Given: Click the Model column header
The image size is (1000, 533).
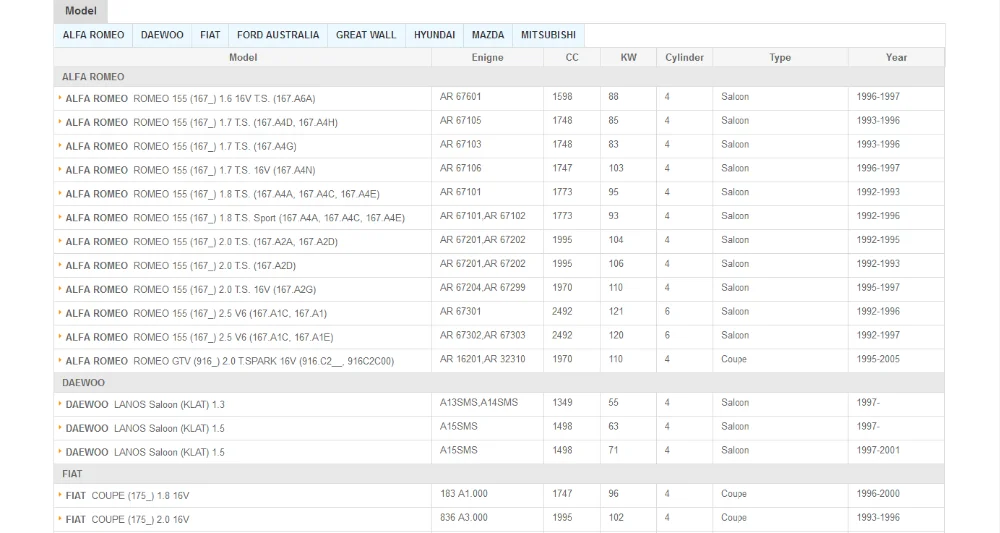Looking at the screenshot, I should (243, 58).
